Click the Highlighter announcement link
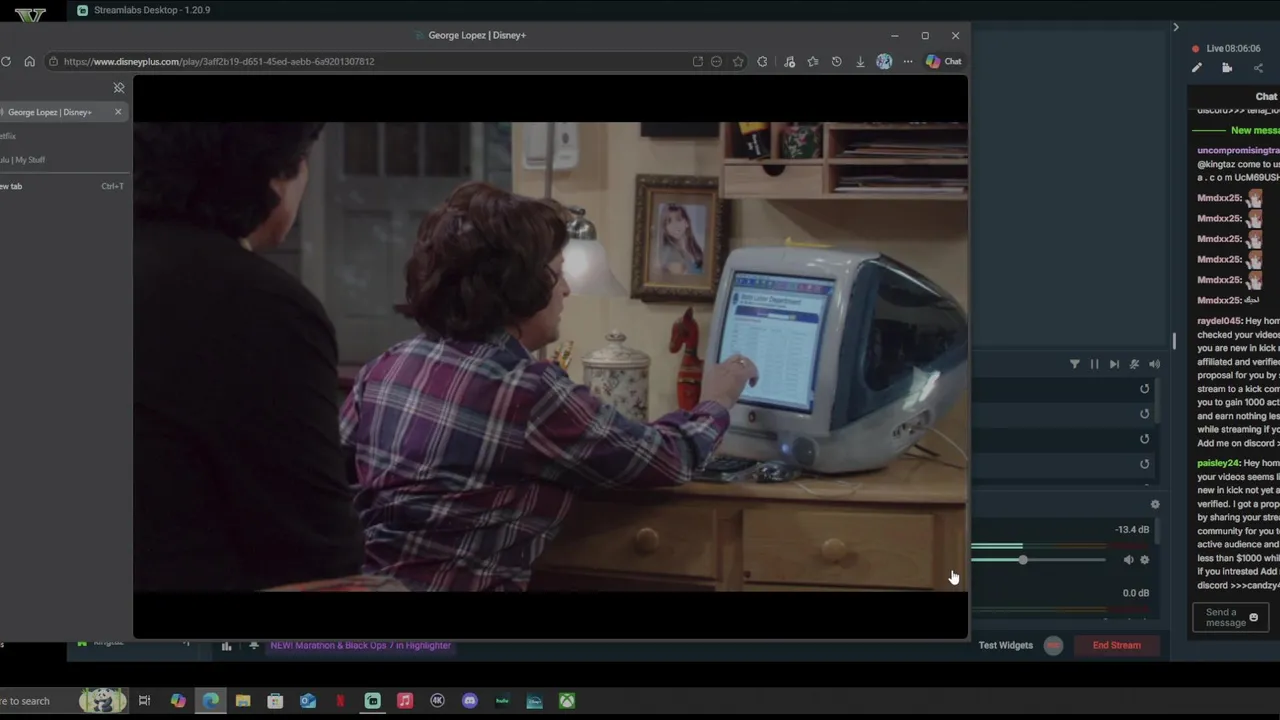 360,646
